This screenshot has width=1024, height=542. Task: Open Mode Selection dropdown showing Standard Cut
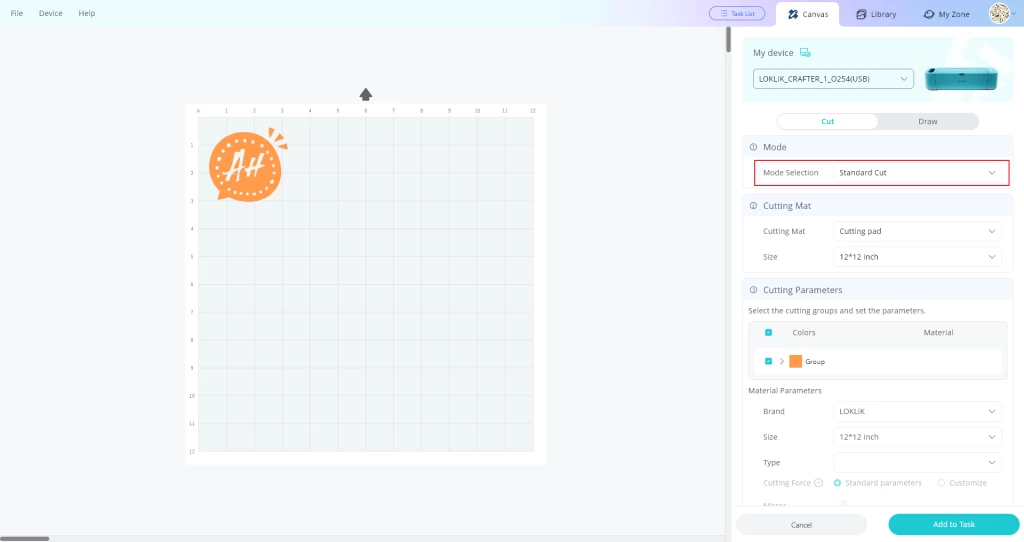(x=917, y=173)
